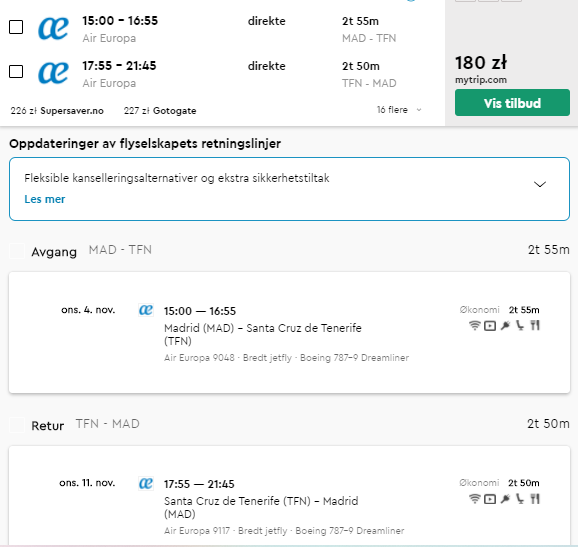Click Air Europa logo beside 15:00 - 16:55 summary
The height and width of the screenshot is (547, 578).
pos(53,28)
